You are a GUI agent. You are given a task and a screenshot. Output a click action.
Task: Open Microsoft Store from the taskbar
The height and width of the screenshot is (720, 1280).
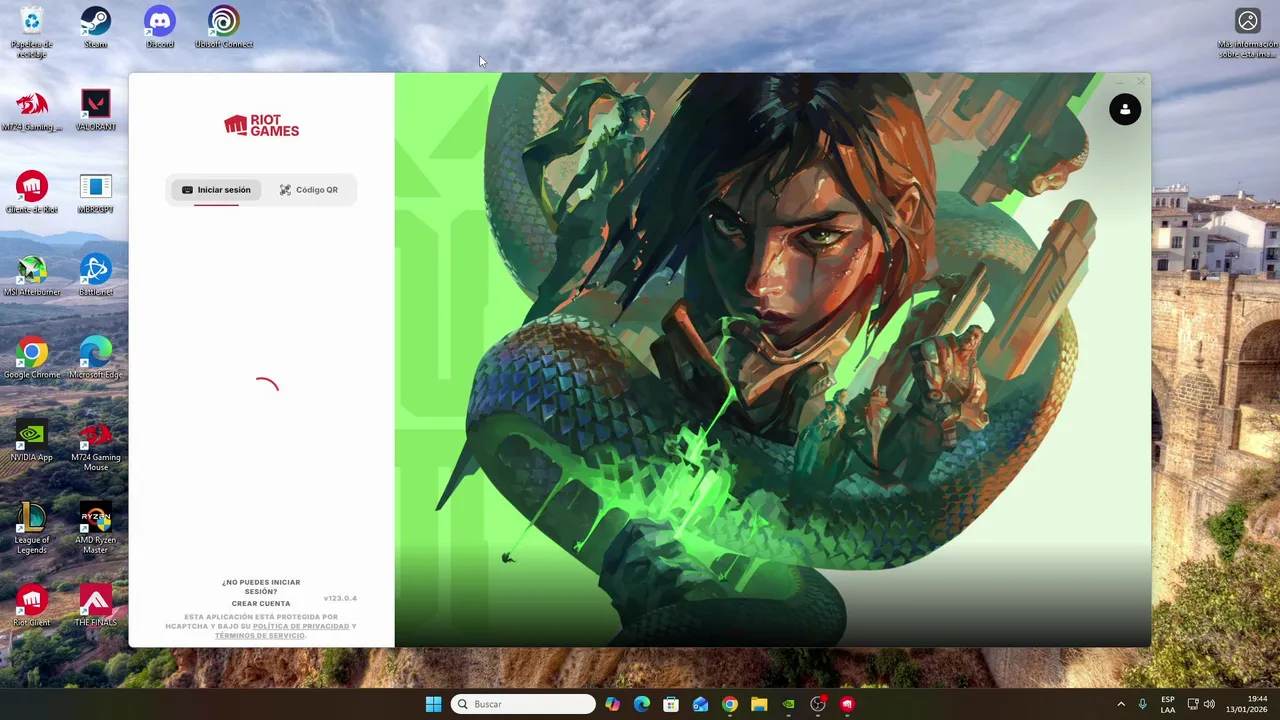click(x=671, y=704)
